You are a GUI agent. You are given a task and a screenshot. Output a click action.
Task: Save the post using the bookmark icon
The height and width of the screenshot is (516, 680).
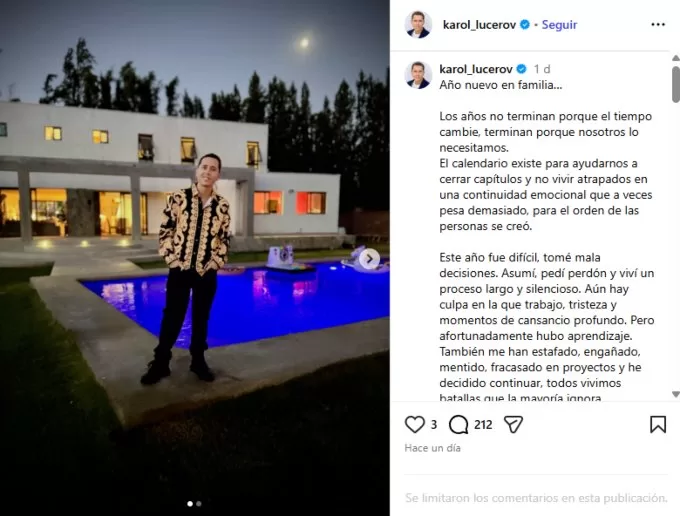click(x=658, y=425)
